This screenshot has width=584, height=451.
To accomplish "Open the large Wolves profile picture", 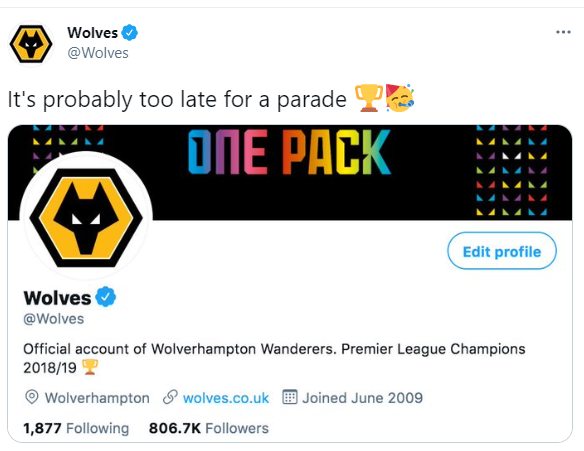I will [x=86, y=216].
